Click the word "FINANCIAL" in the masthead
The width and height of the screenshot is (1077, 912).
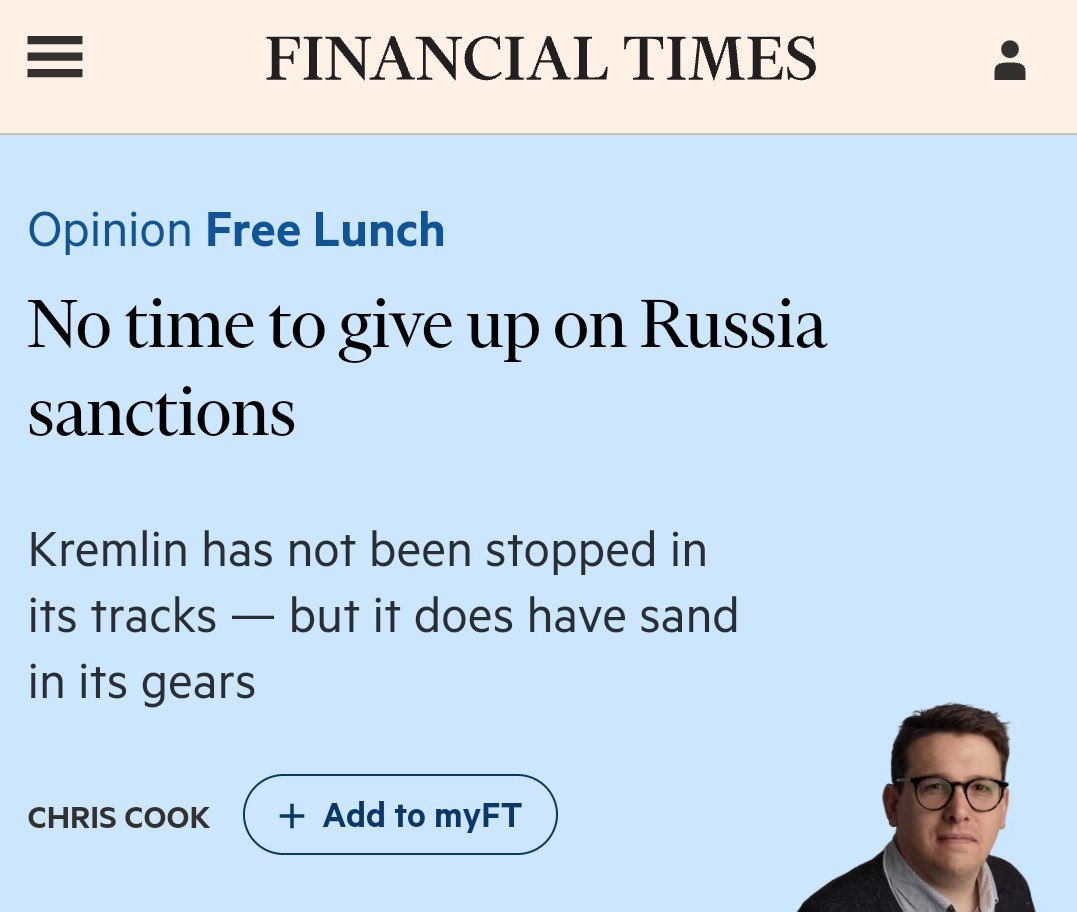(436, 59)
